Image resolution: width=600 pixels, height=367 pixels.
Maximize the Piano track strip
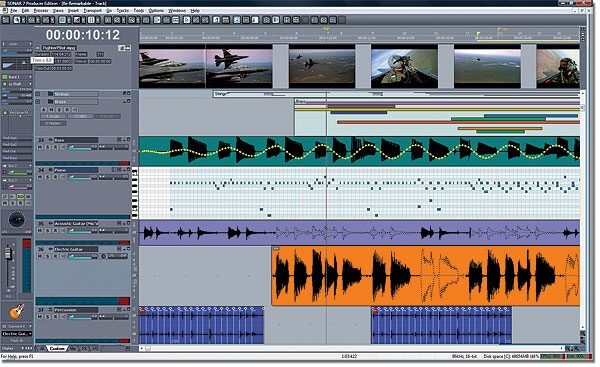click(129, 170)
